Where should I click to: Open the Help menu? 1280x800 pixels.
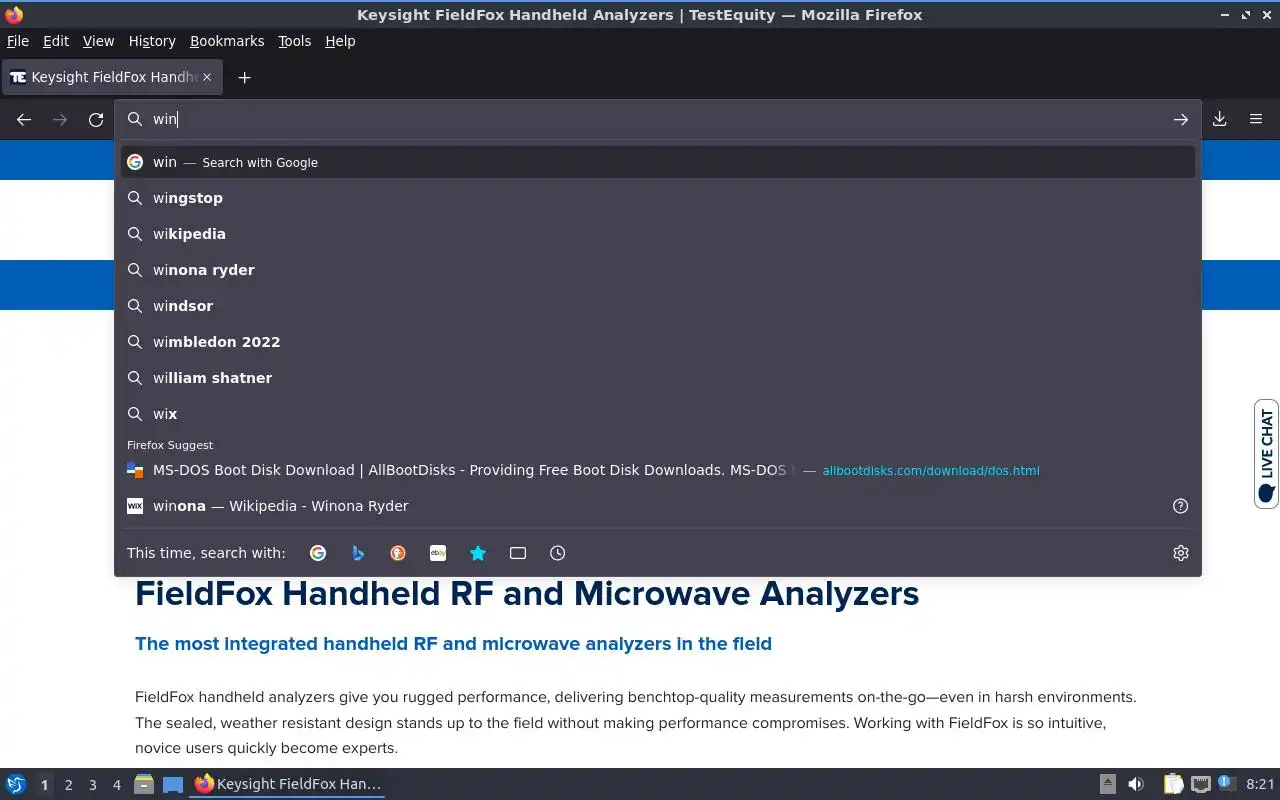(x=340, y=41)
